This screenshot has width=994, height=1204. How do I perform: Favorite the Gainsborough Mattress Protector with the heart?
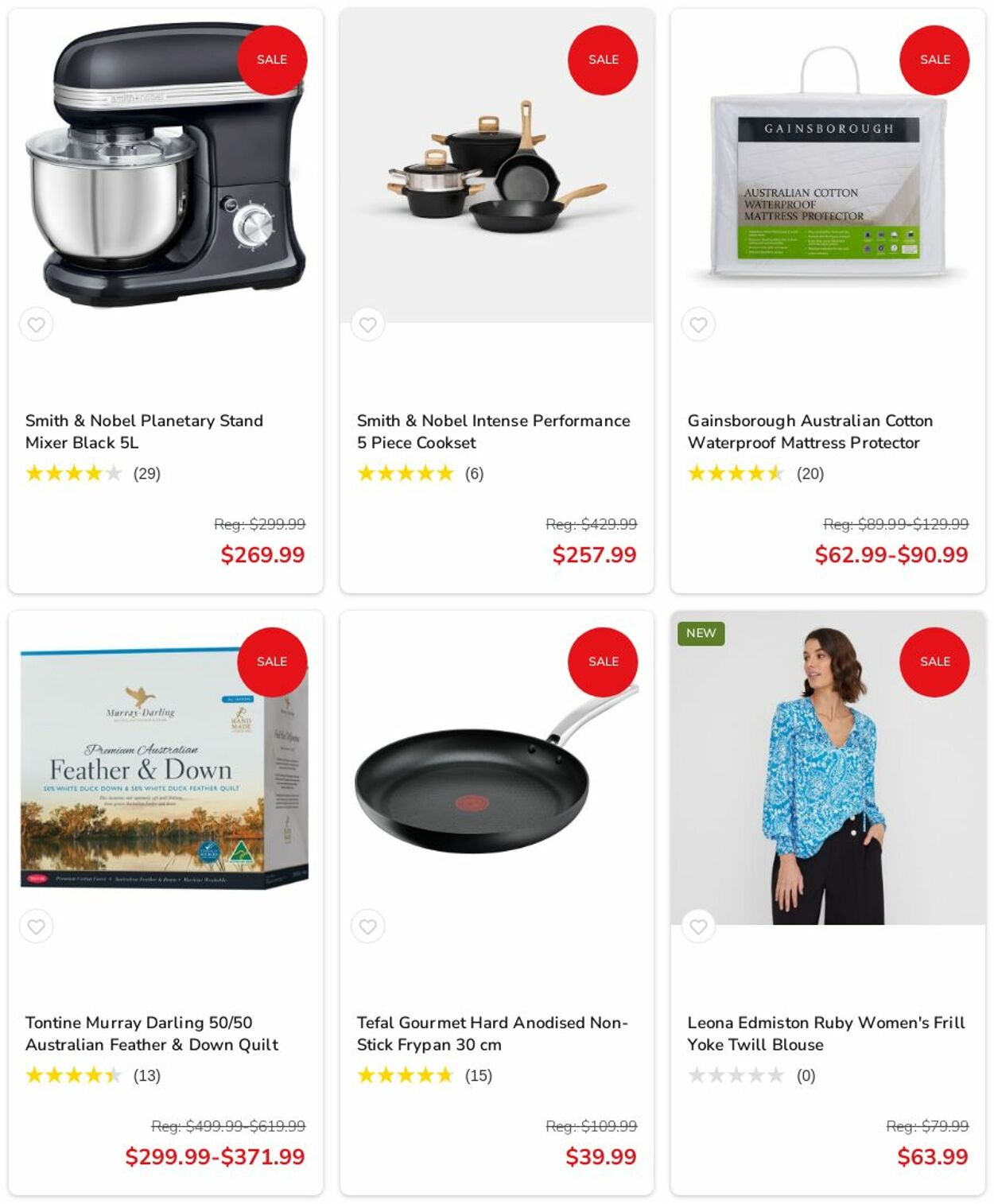click(698, 324)
